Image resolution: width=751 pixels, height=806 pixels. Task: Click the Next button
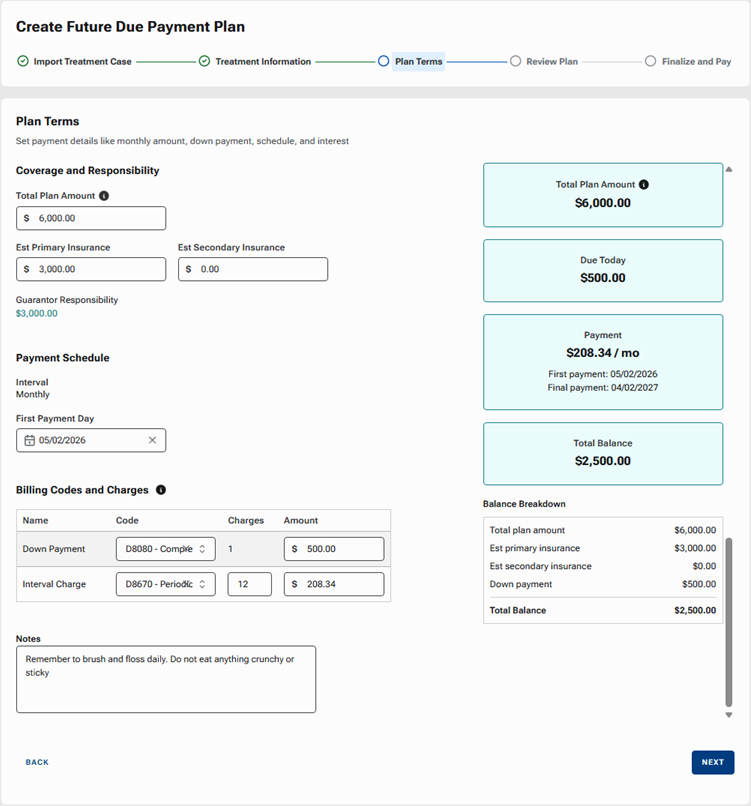click(712, 762)
